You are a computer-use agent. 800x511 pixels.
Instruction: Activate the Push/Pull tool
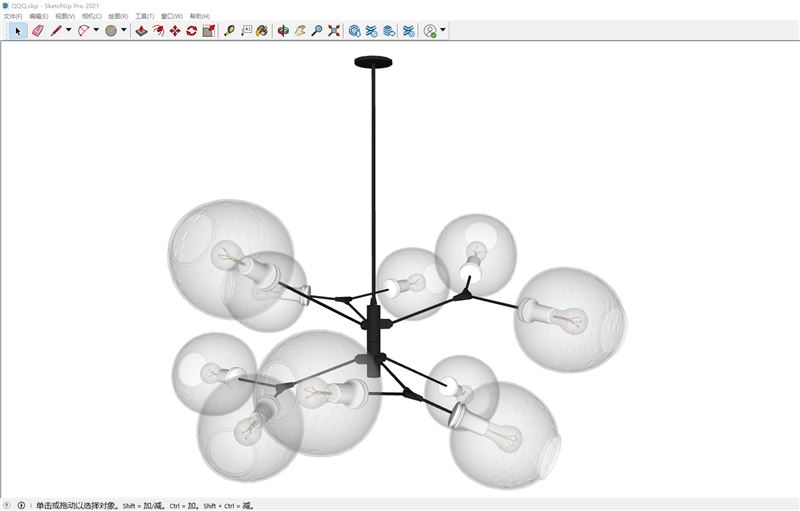pyautogui.click(x=141, y=31)
